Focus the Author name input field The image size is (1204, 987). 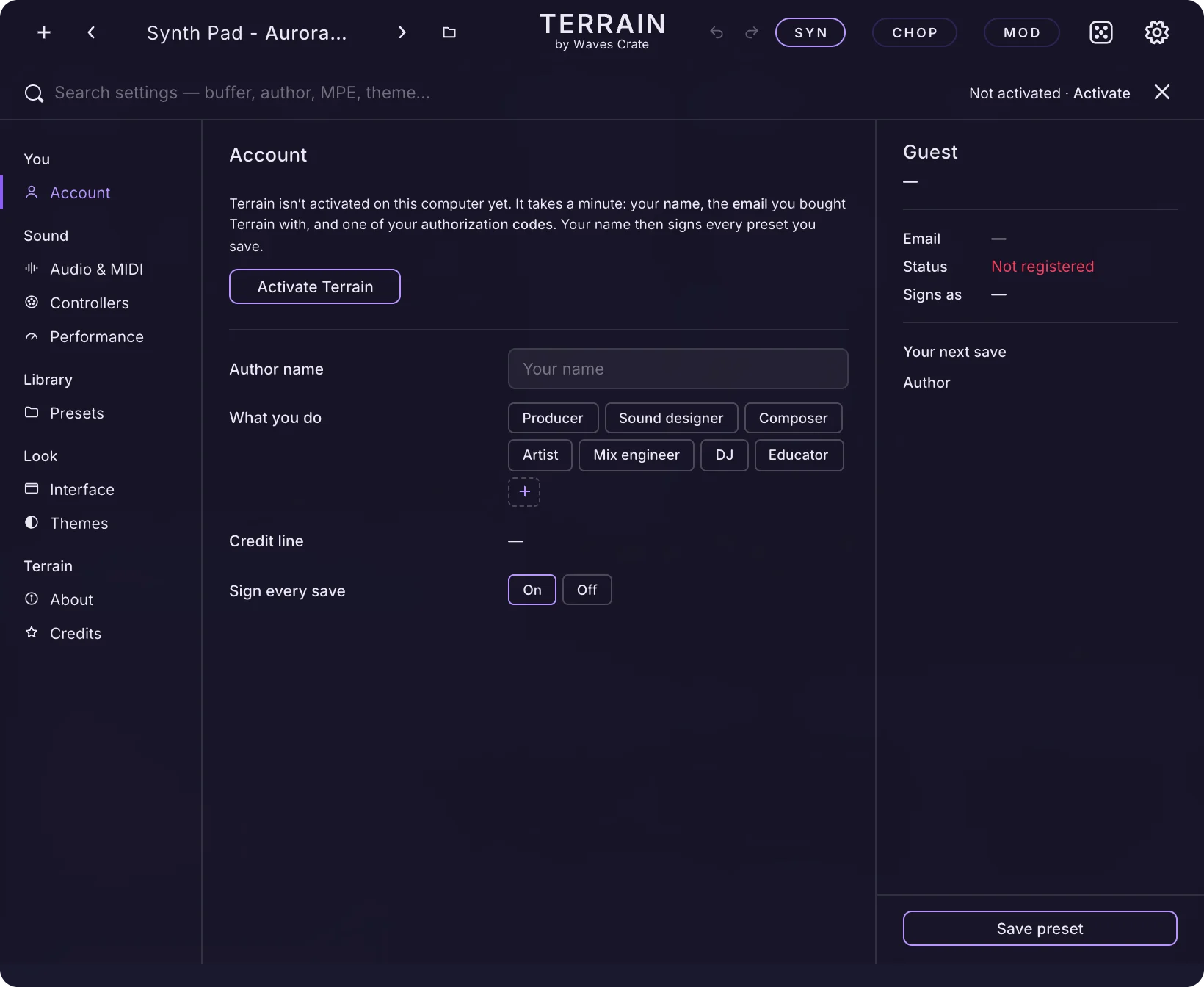pyautogui.click(x=678, y=369)
